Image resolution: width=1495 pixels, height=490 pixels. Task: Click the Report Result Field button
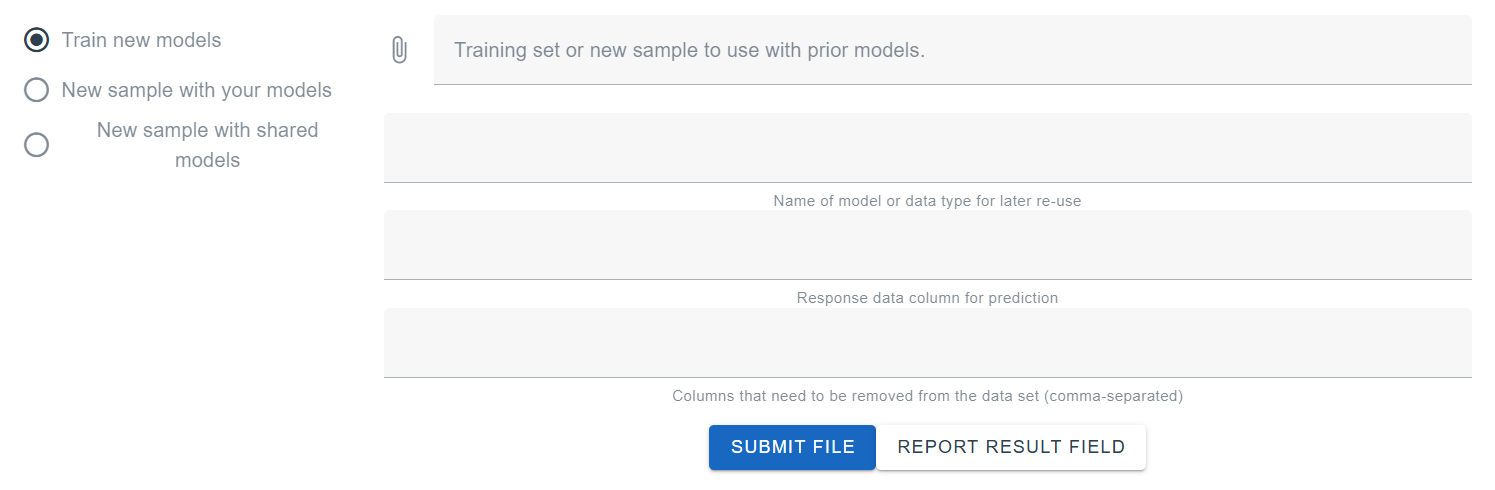[1011, 447]
